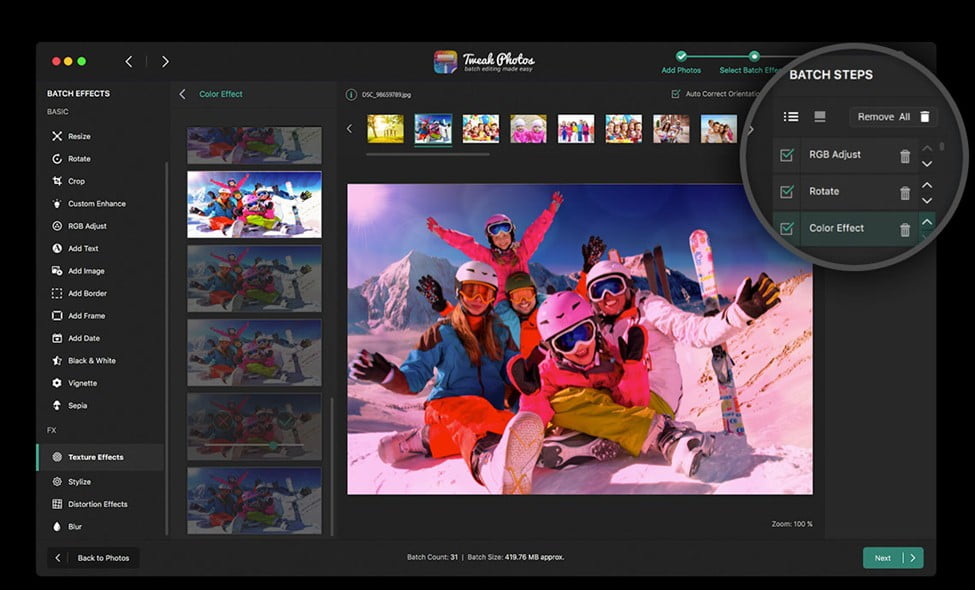The height and width of the screenshot is (590, 975).
Task: Go Back to Photos
Action: pyautogui.click(x=93, y=558)
